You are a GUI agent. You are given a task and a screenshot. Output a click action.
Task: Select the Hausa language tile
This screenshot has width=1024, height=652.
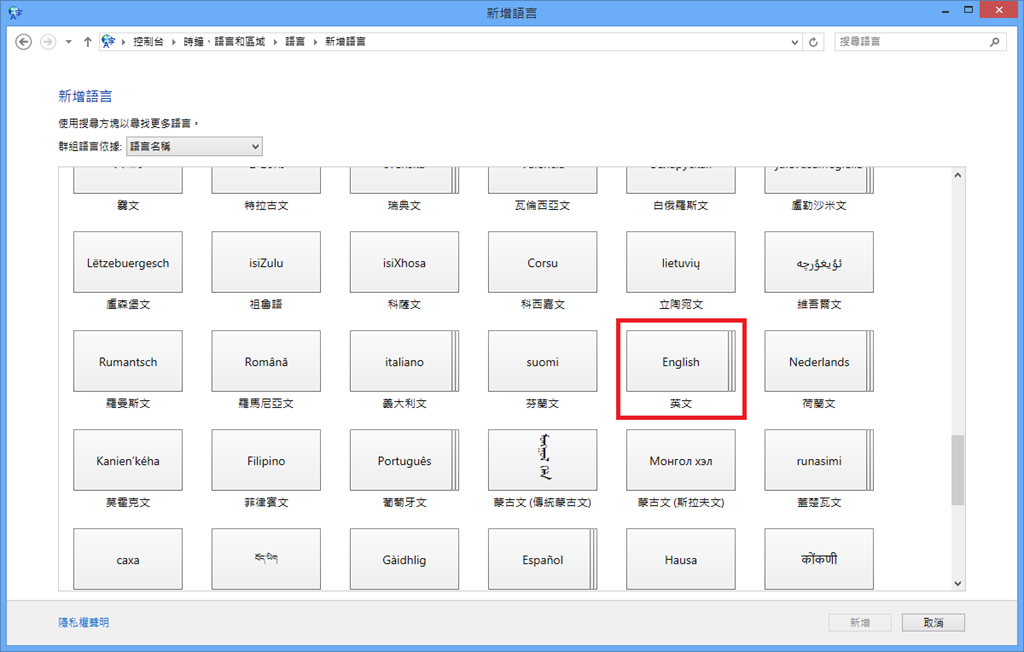680,559
